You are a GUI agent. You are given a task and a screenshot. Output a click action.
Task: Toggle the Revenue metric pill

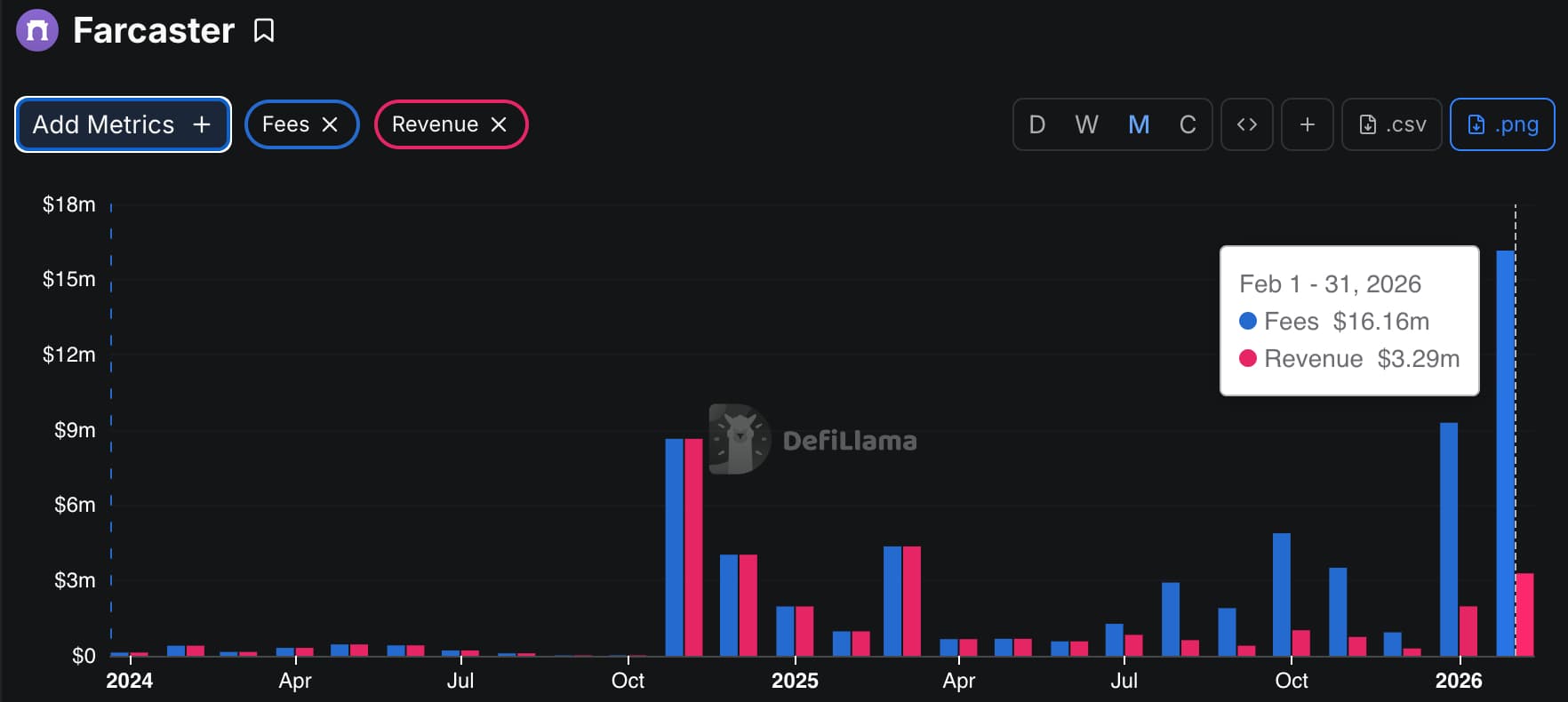tap(435, 124)
